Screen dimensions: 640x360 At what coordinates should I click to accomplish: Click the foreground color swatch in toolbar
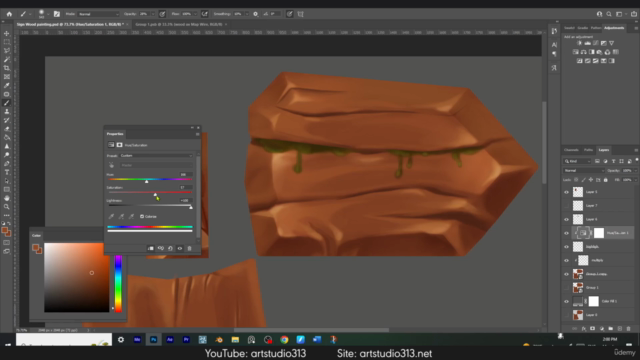(x=5, y=231)
